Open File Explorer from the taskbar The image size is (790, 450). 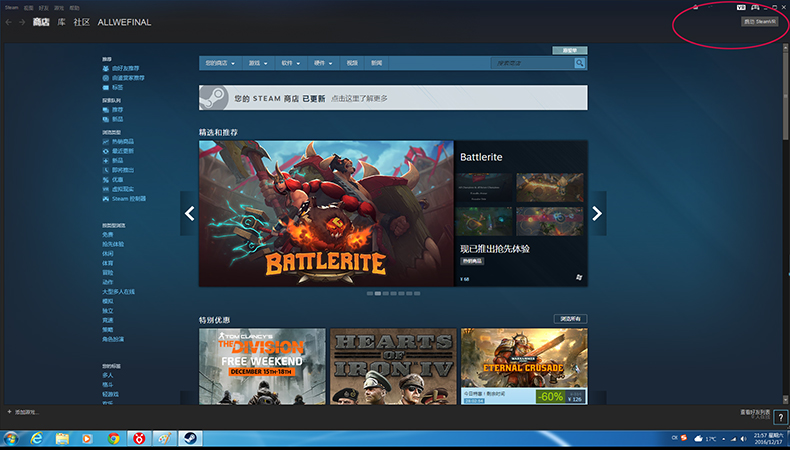point(62,438)
